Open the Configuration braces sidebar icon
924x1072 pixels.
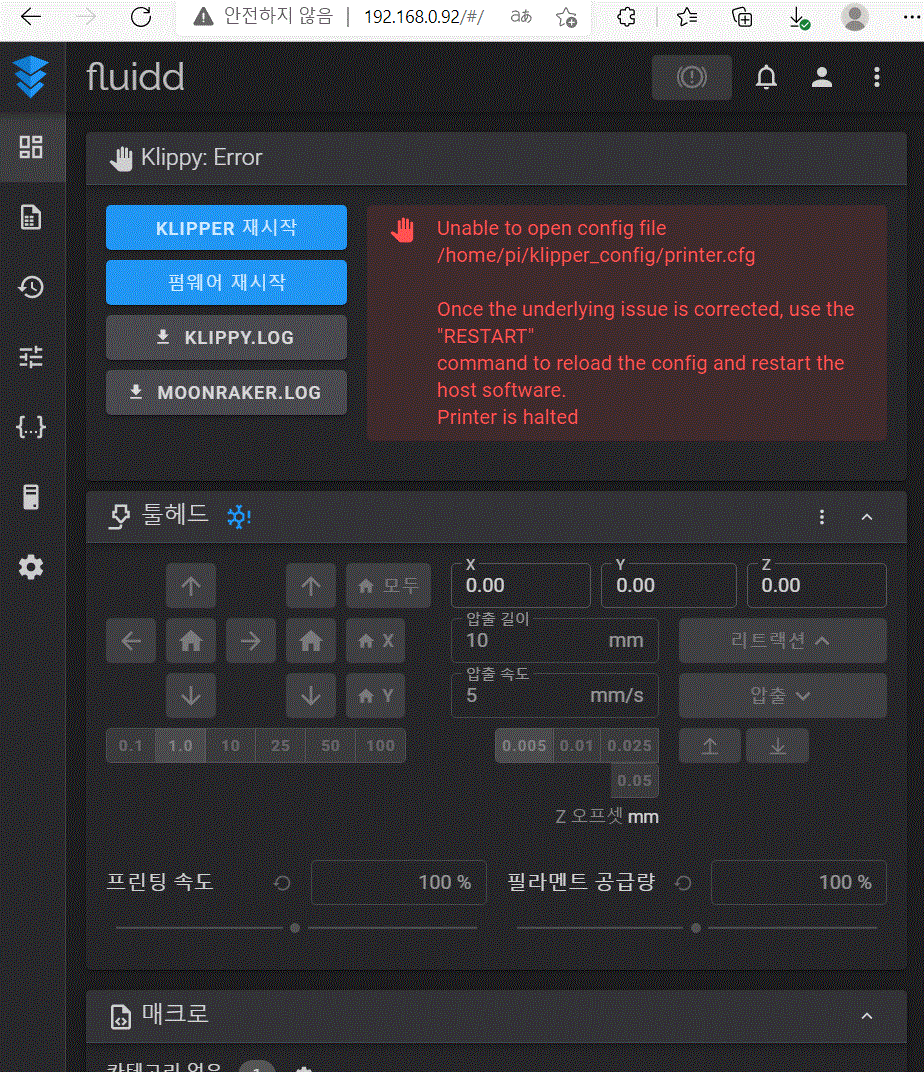click(31, 427)
